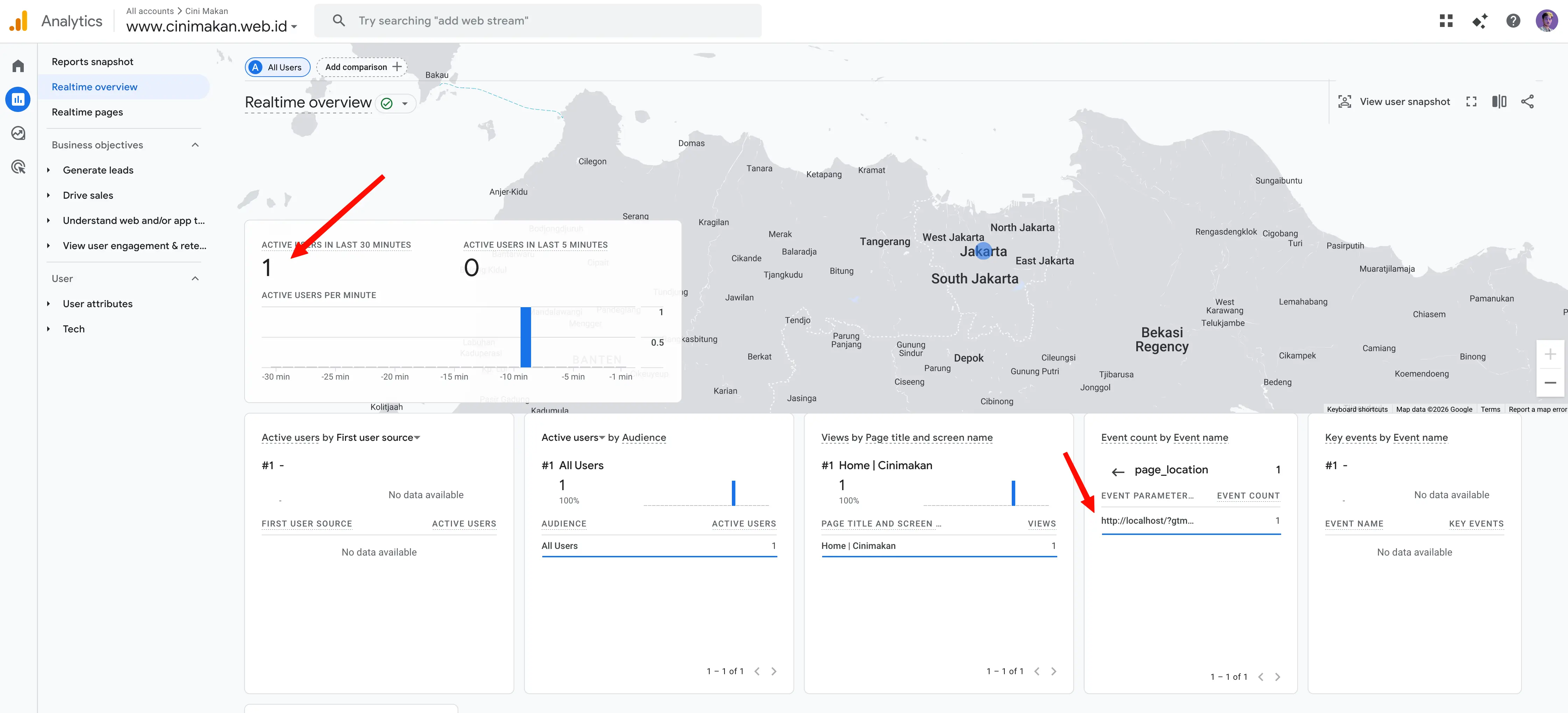Viewport: 1568px width, 713px height.
Task: Click the EVENT COUNT column header
Action: (1248, 496)
